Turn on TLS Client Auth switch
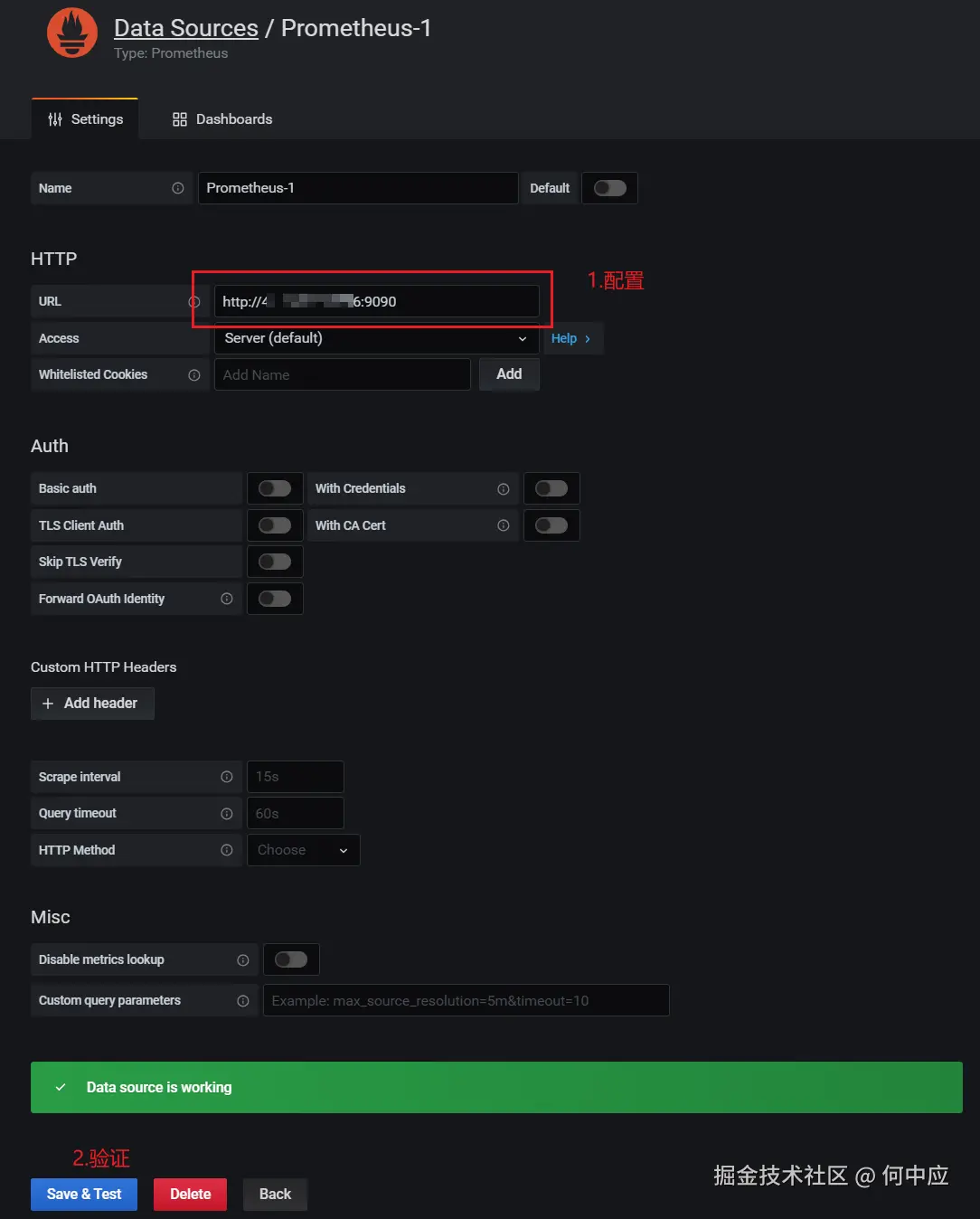The height and width of the screenshot is (1219, 980). click(275, 525)
